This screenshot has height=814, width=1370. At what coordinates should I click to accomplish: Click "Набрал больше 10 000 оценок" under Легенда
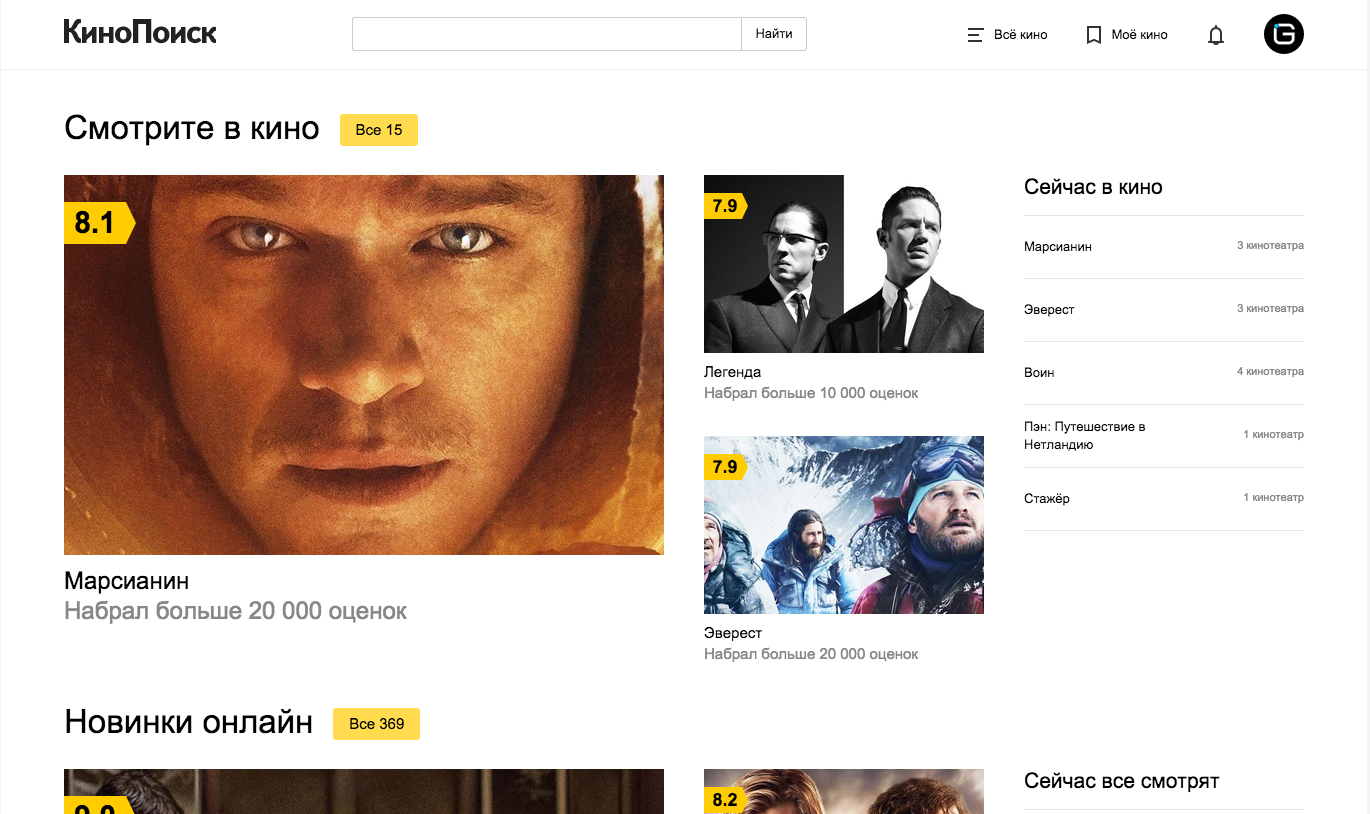(811, 393)
